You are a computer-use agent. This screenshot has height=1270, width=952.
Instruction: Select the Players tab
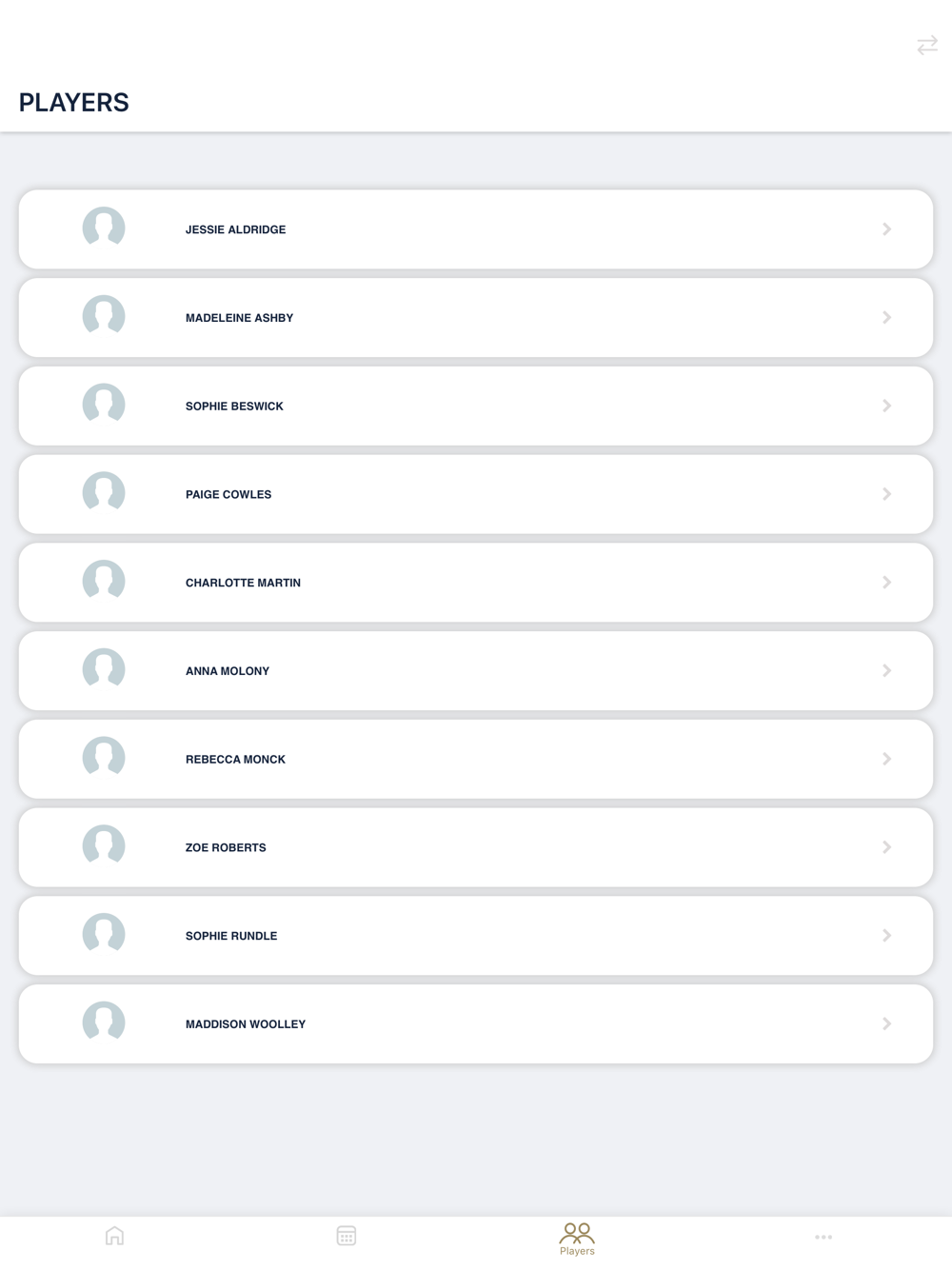tap(577, 1238)
